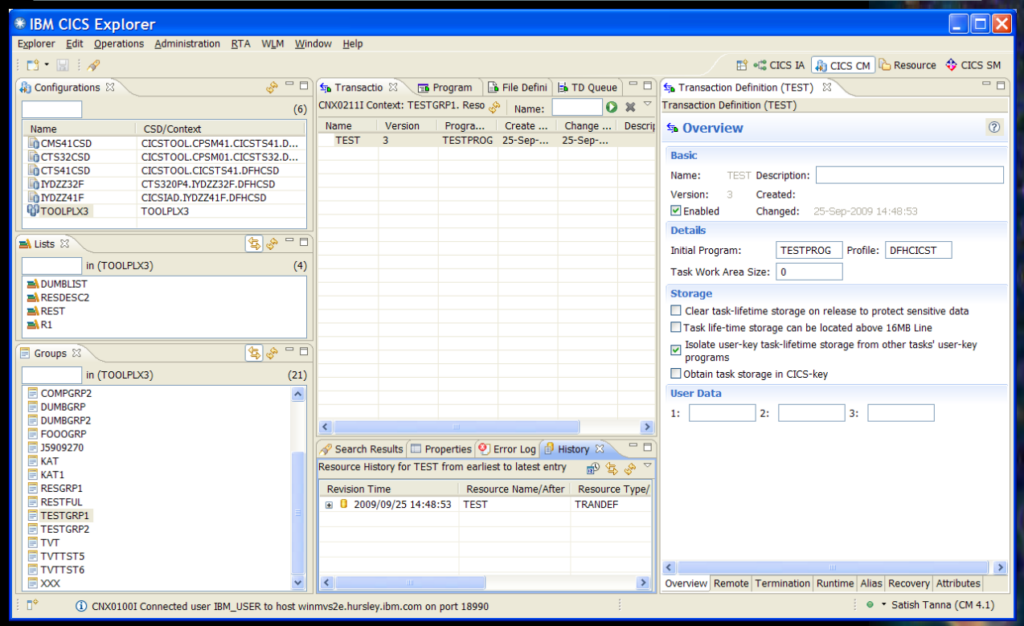Viewport: 1024px width, 626px height.
Task: Close the Configurations view tab
Action: tap(110, 87)
